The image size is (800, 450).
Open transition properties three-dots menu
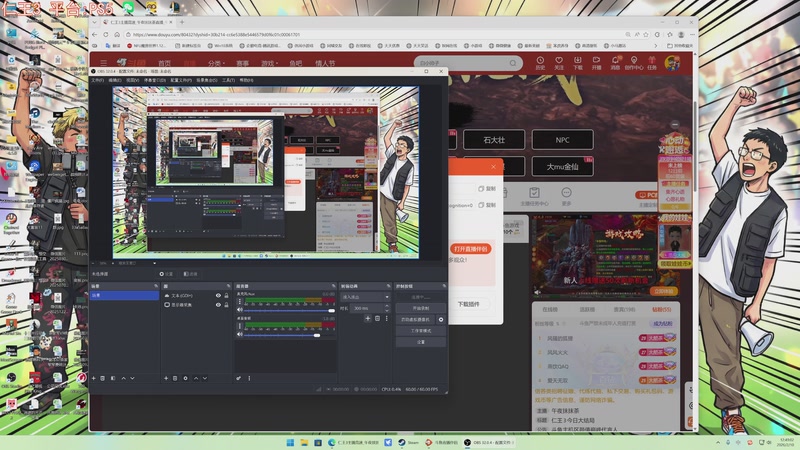(386, 318)
